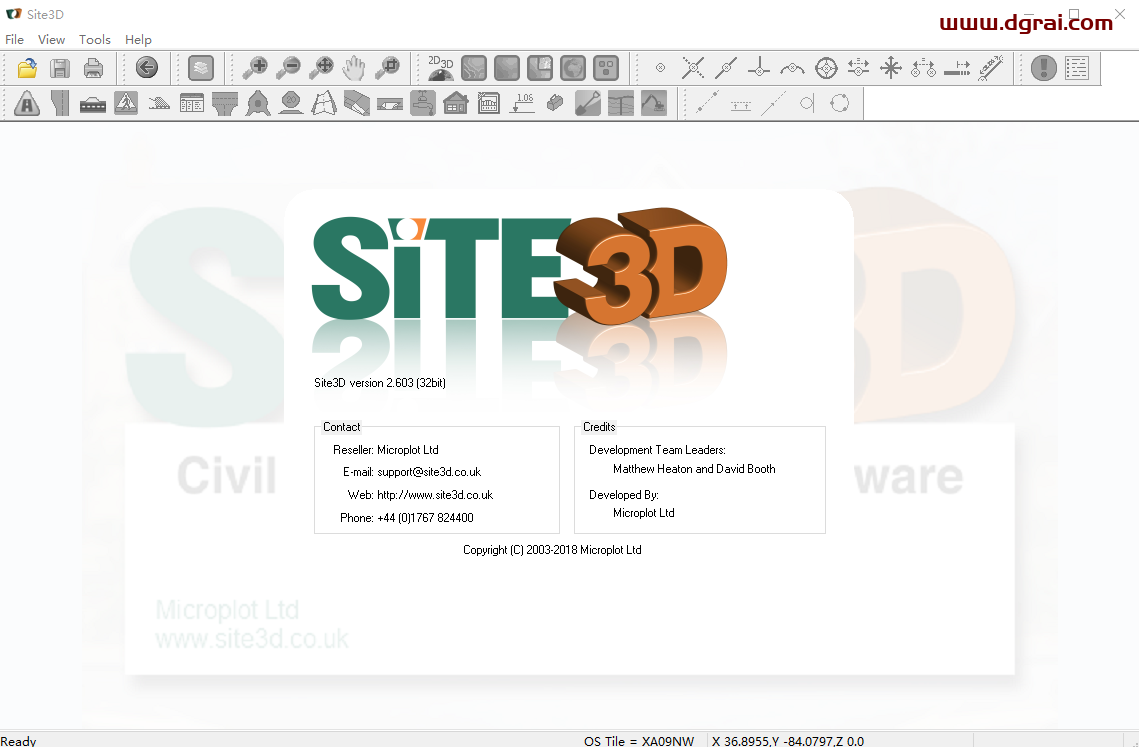Open the File menu

(x=15, y=39)
